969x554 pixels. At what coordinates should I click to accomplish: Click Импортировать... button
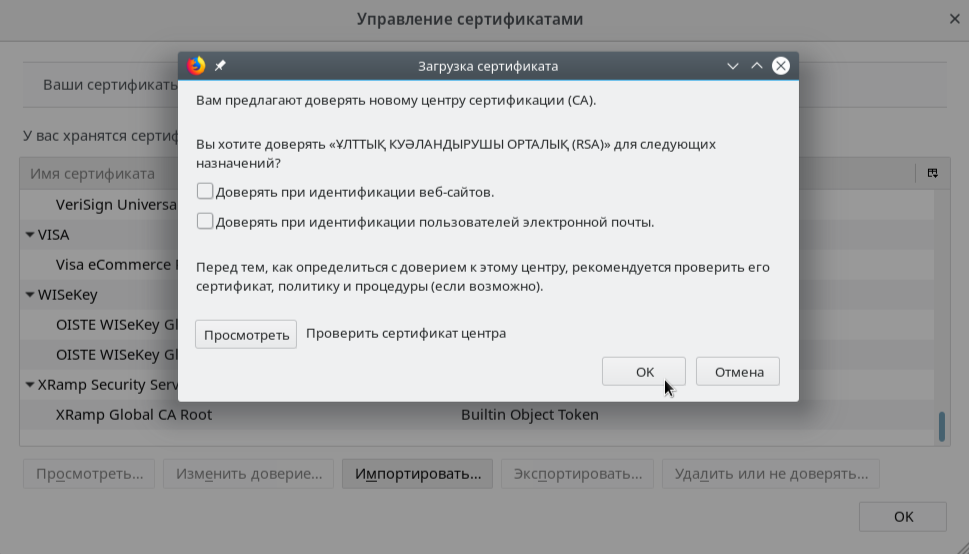418,474
